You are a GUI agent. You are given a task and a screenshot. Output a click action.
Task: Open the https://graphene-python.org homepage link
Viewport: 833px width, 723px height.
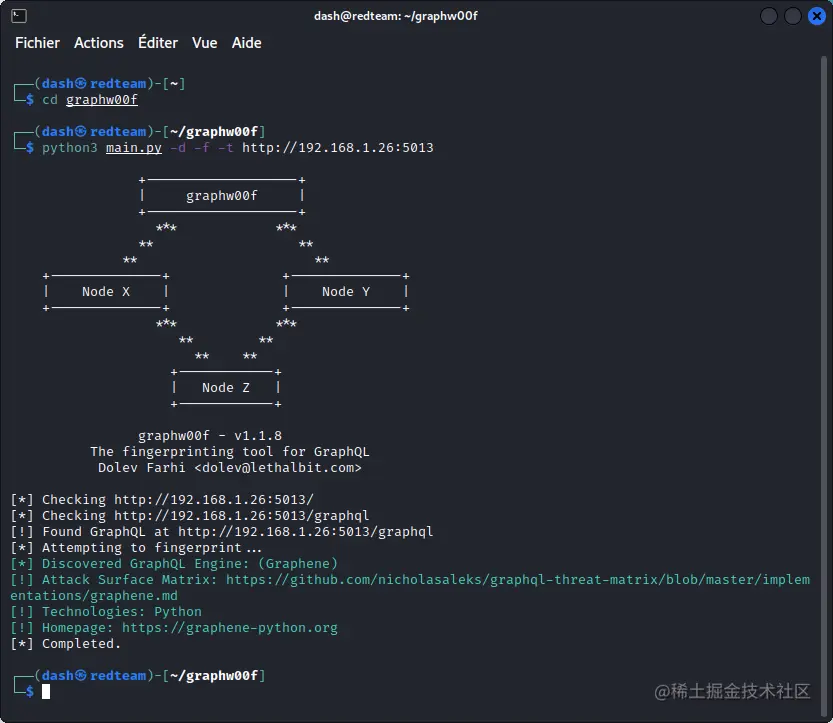[230, 628]
